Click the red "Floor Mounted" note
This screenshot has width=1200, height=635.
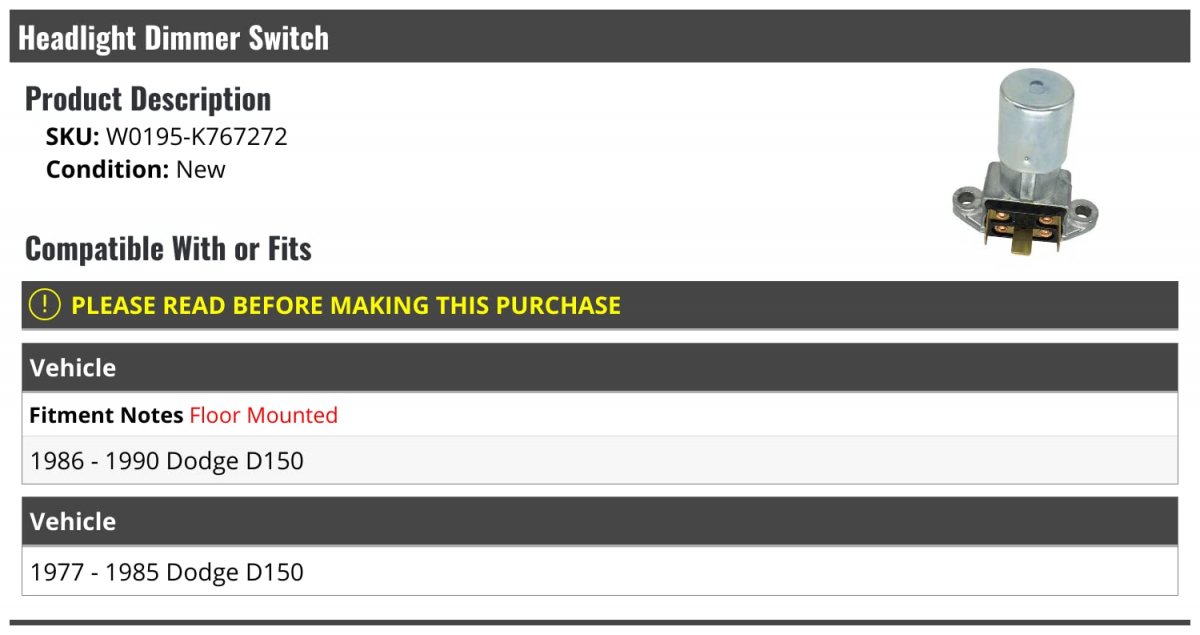pyautogui.click(x=264, y=415)
